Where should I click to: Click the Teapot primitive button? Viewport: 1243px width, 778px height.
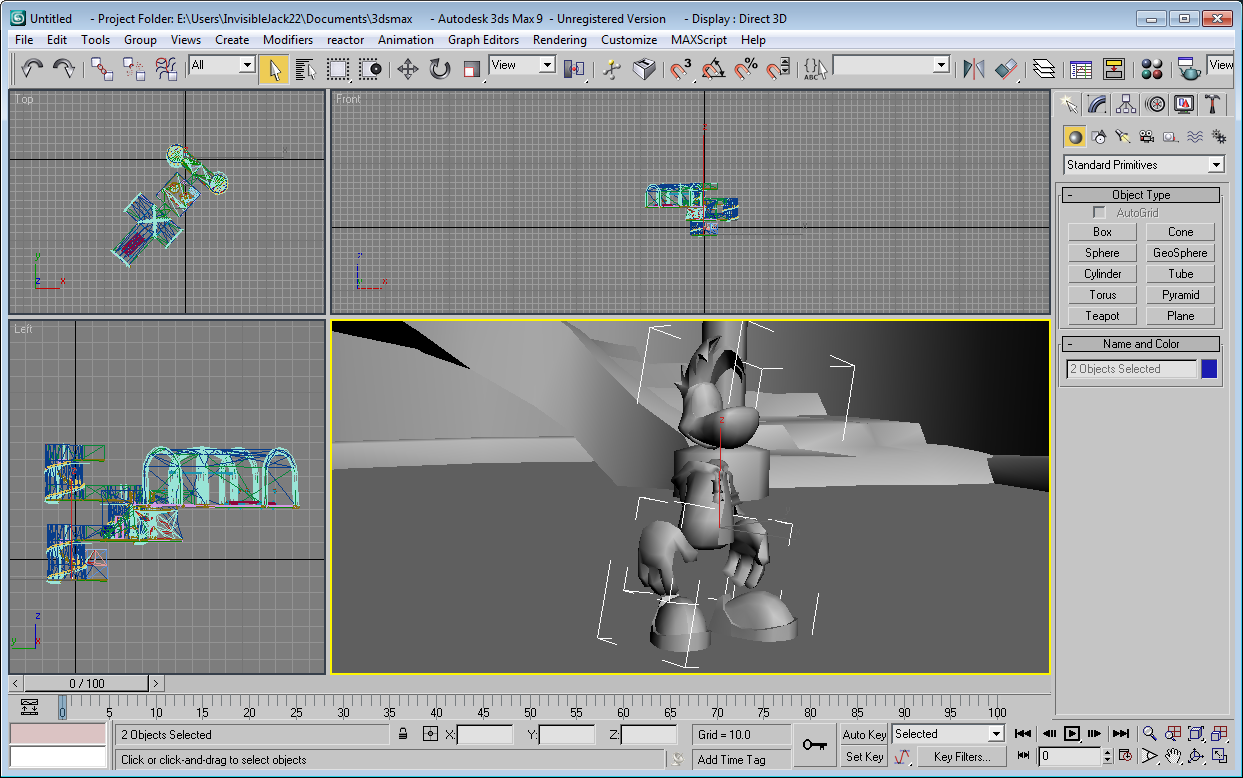pyautogui.click(x=1102, y=316)
